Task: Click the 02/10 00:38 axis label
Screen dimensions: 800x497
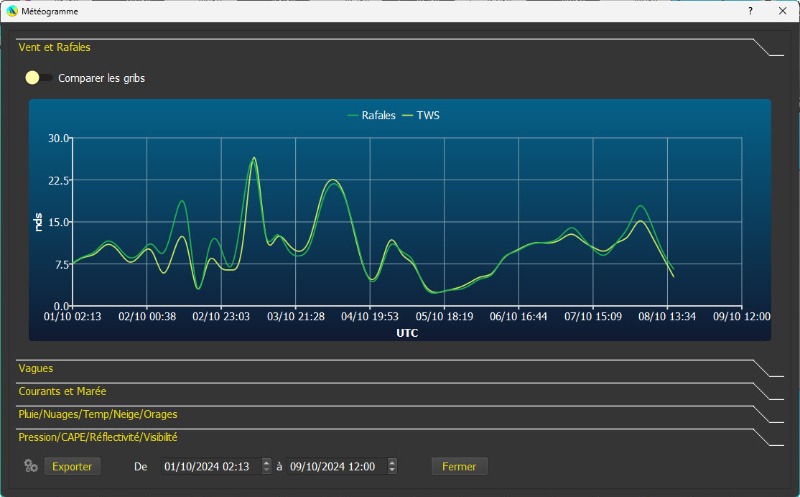Action: click(x=147, y=316)
